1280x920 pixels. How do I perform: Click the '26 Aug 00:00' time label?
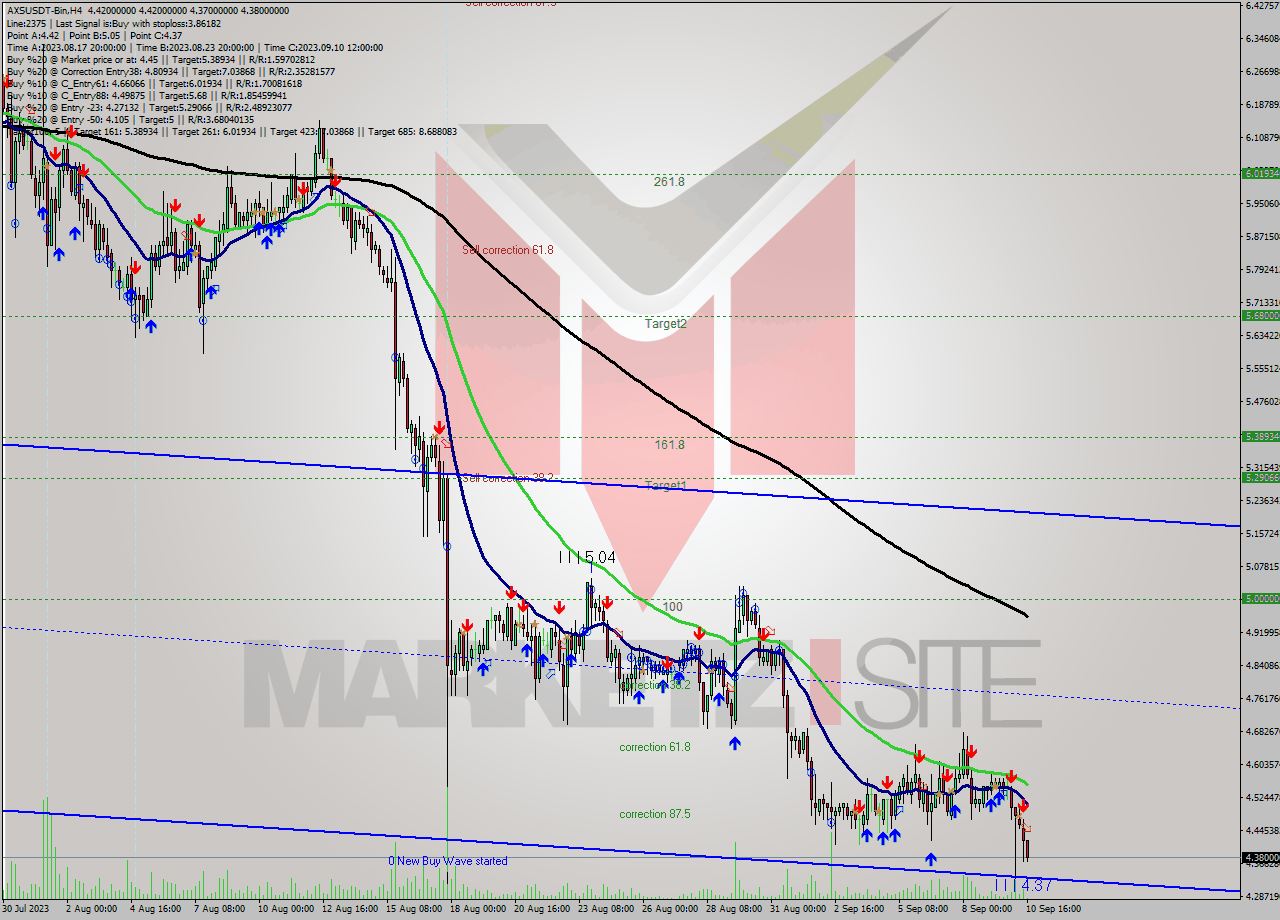coord(671,909)
